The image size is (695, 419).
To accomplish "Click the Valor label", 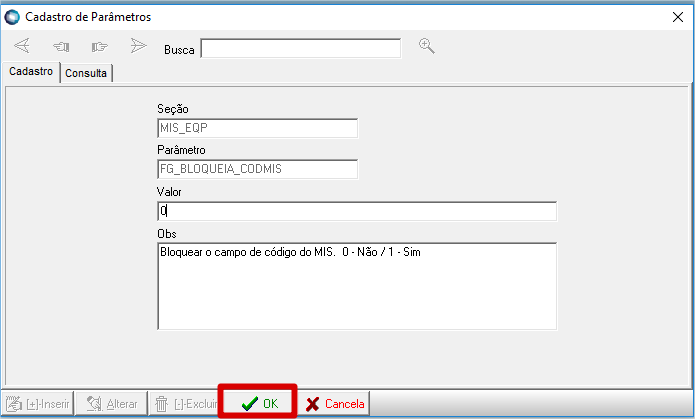I will pos(169,192).
